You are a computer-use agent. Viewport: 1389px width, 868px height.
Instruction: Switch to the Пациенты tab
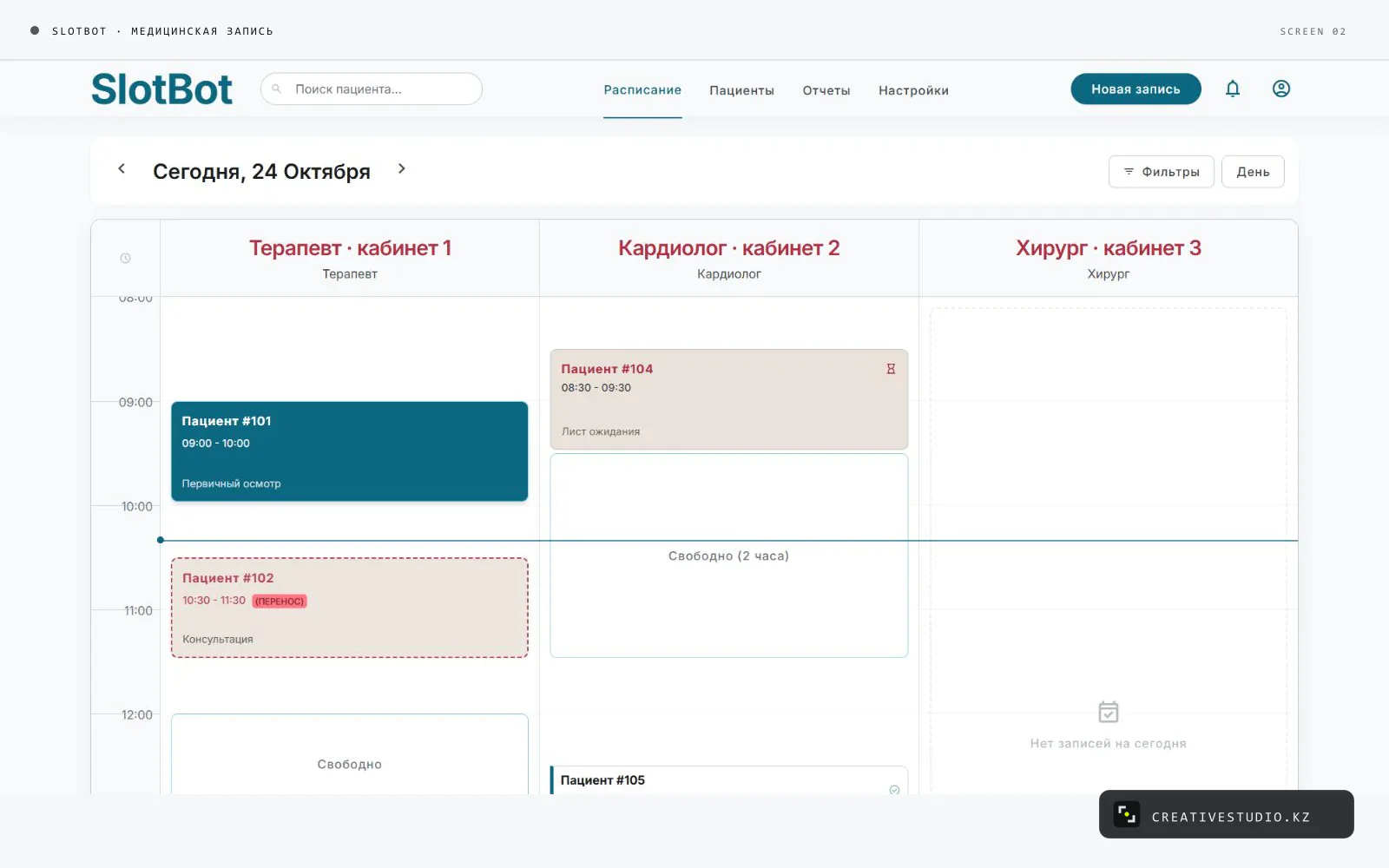tap(741, 90)
